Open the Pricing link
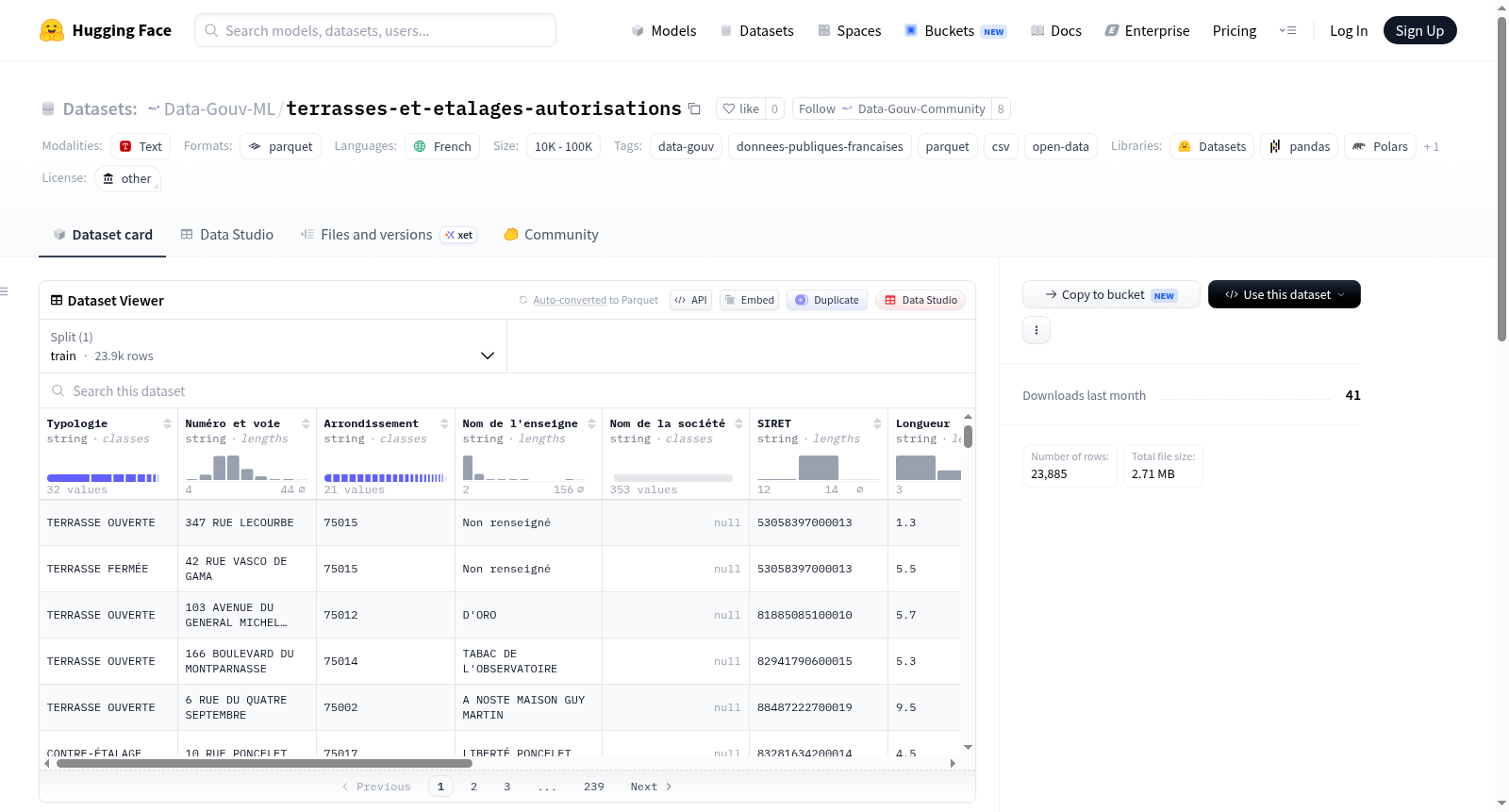Image resolution: width=1509 pixels, height=812 pixels. (1235, 30)
